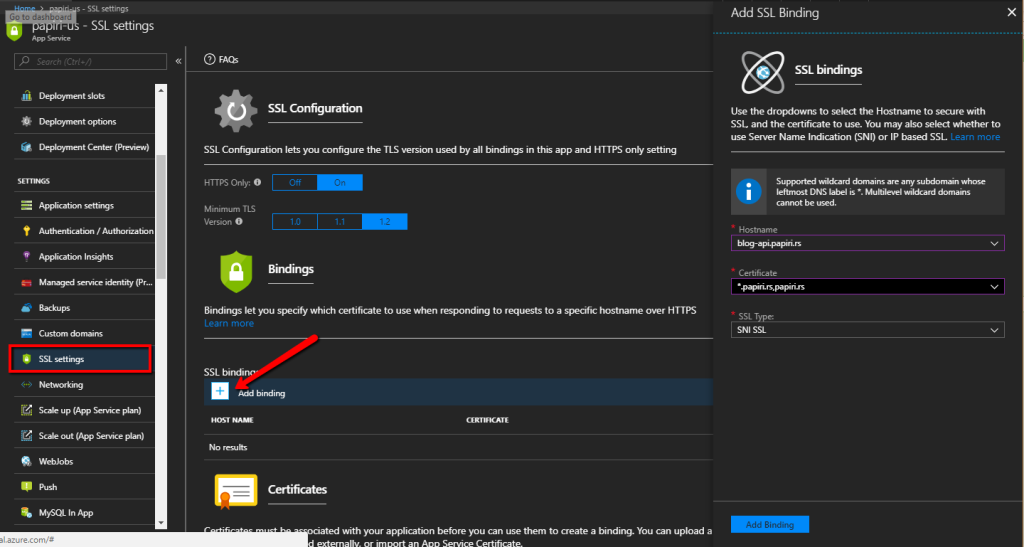Click Learn more link under Bindings
Viewport: 1024px width, 547px height.
229,323
